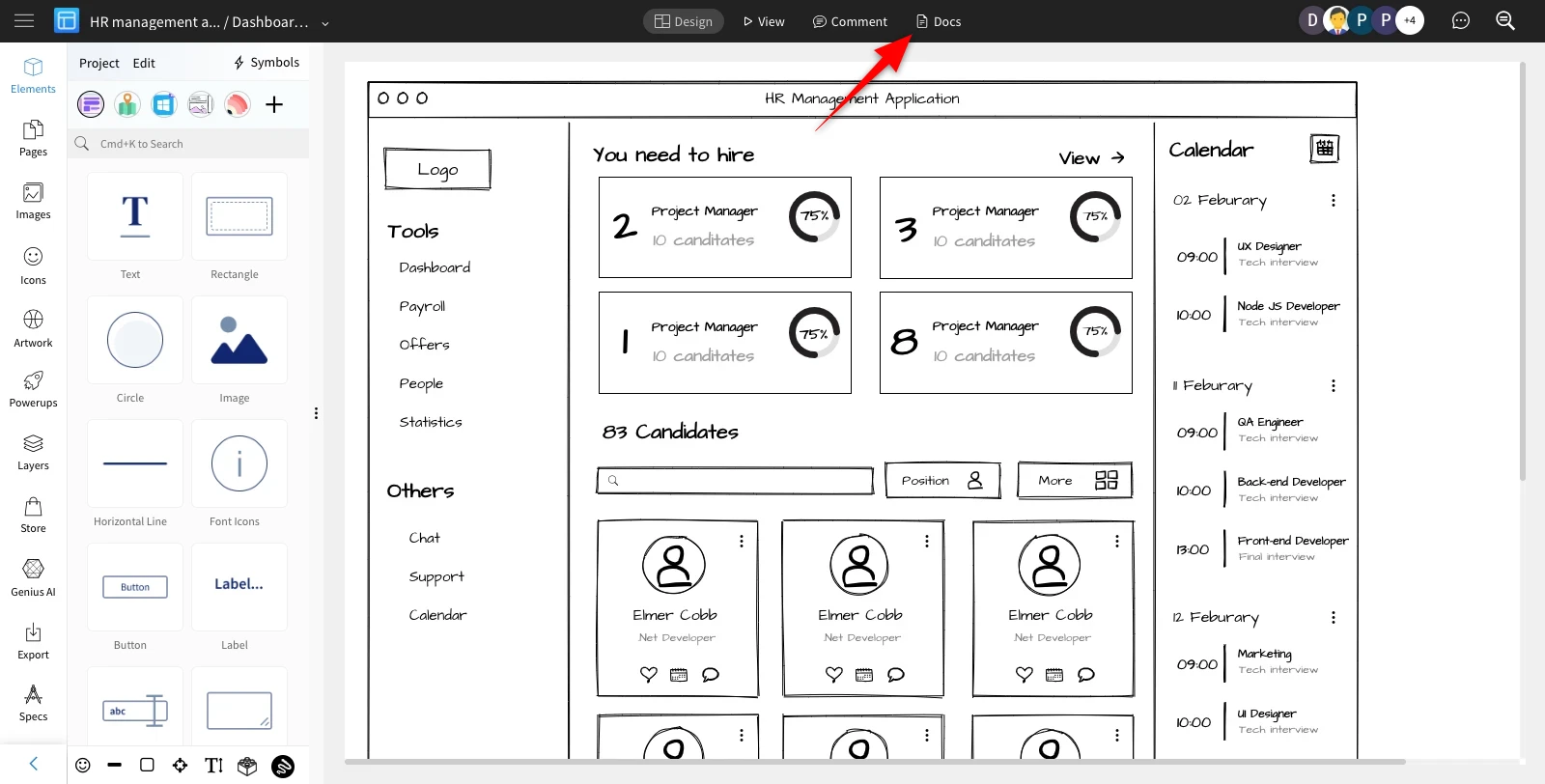Viewport: 1545px width, 784px height.
Task: Click the Position filter button in mockup
Action: click(x=942, y=480)
